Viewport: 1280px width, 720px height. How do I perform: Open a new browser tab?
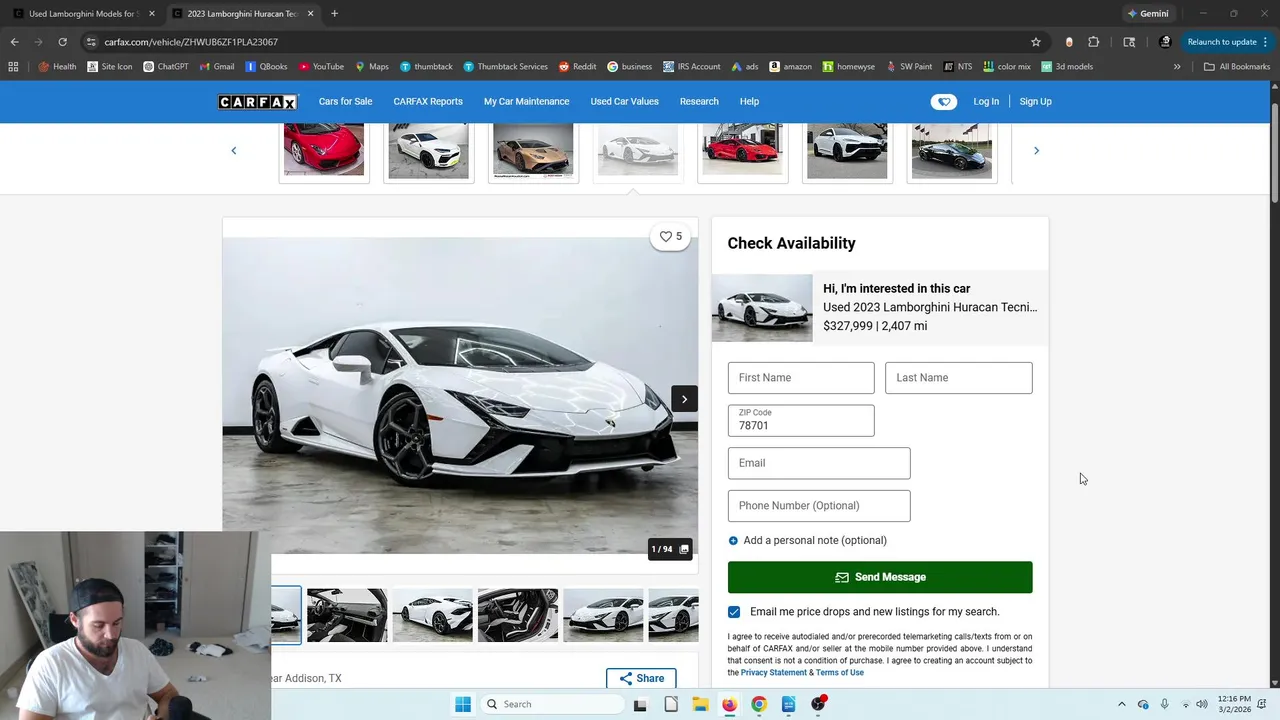pos(334,14)
